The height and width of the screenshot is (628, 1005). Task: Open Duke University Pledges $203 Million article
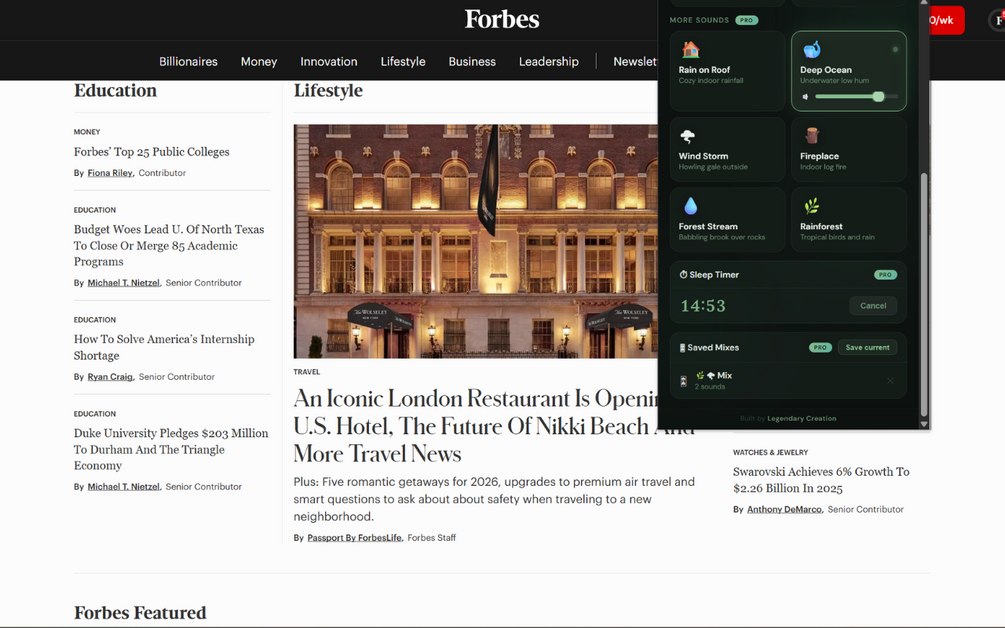click(x=171, y=449)
